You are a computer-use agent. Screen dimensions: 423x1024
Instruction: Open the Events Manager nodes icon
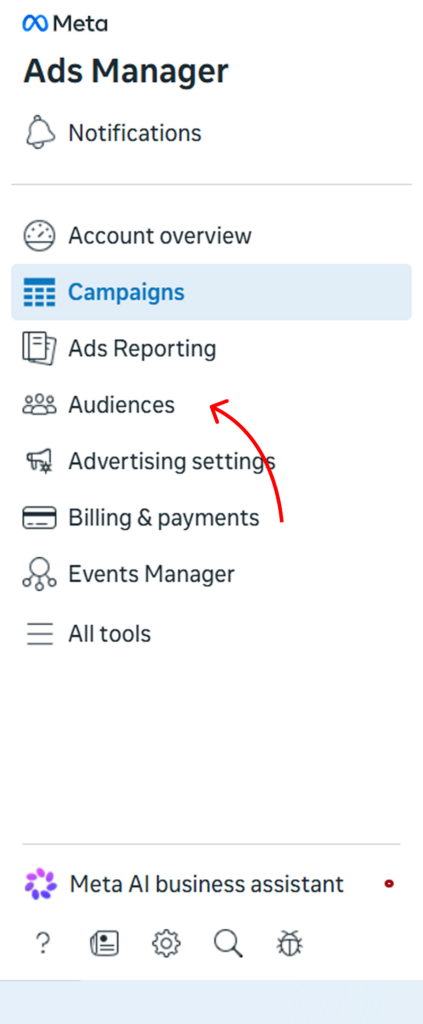pyautogui.click(x=39, y=575)
